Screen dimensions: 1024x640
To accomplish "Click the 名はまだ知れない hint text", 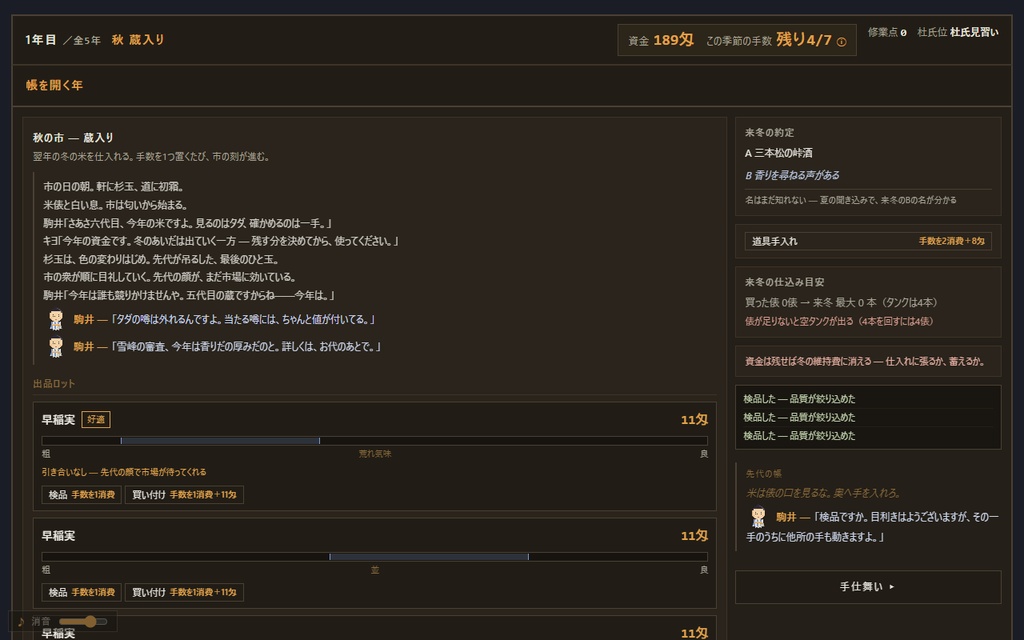I will (x=850, y=200).
